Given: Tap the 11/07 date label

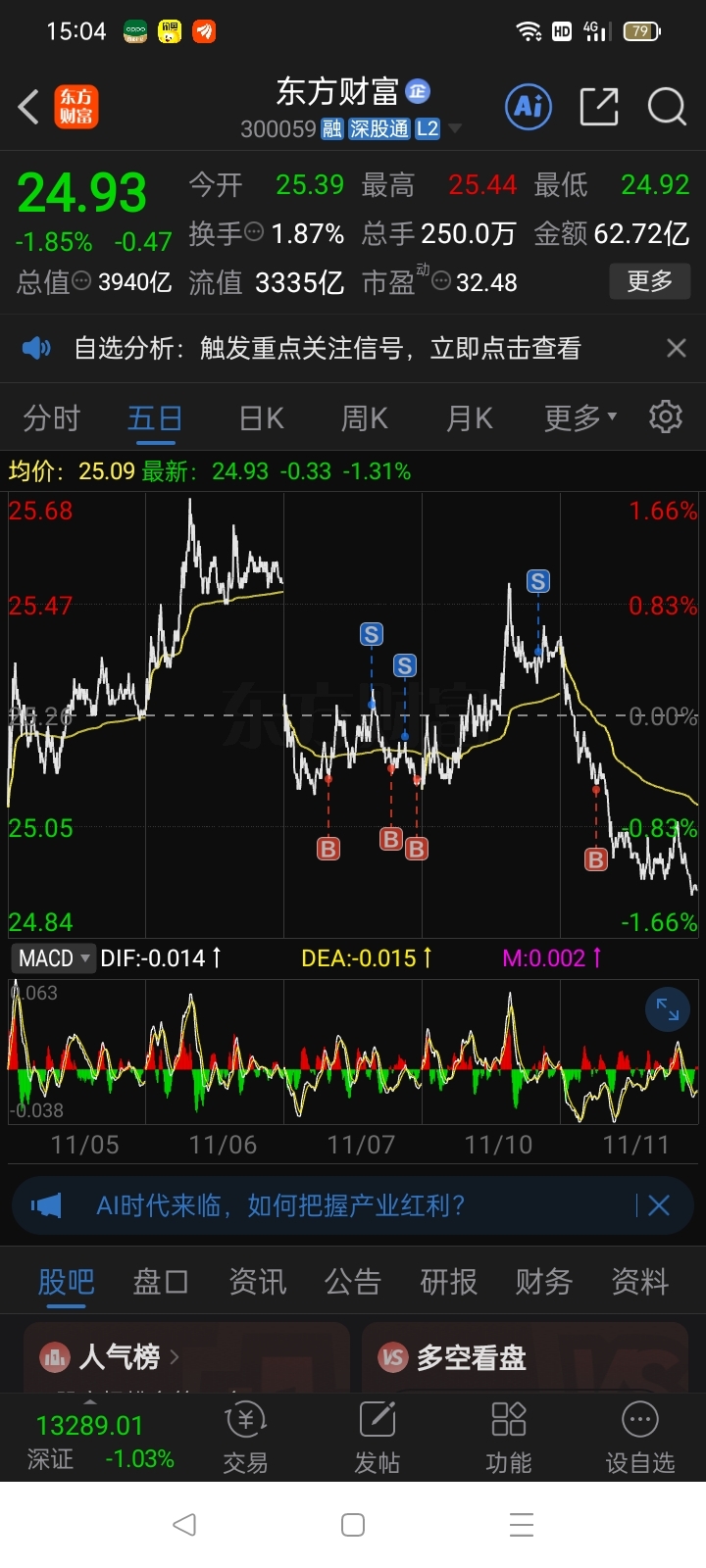Looking at the screenshot, I should tap(361, 1145).
